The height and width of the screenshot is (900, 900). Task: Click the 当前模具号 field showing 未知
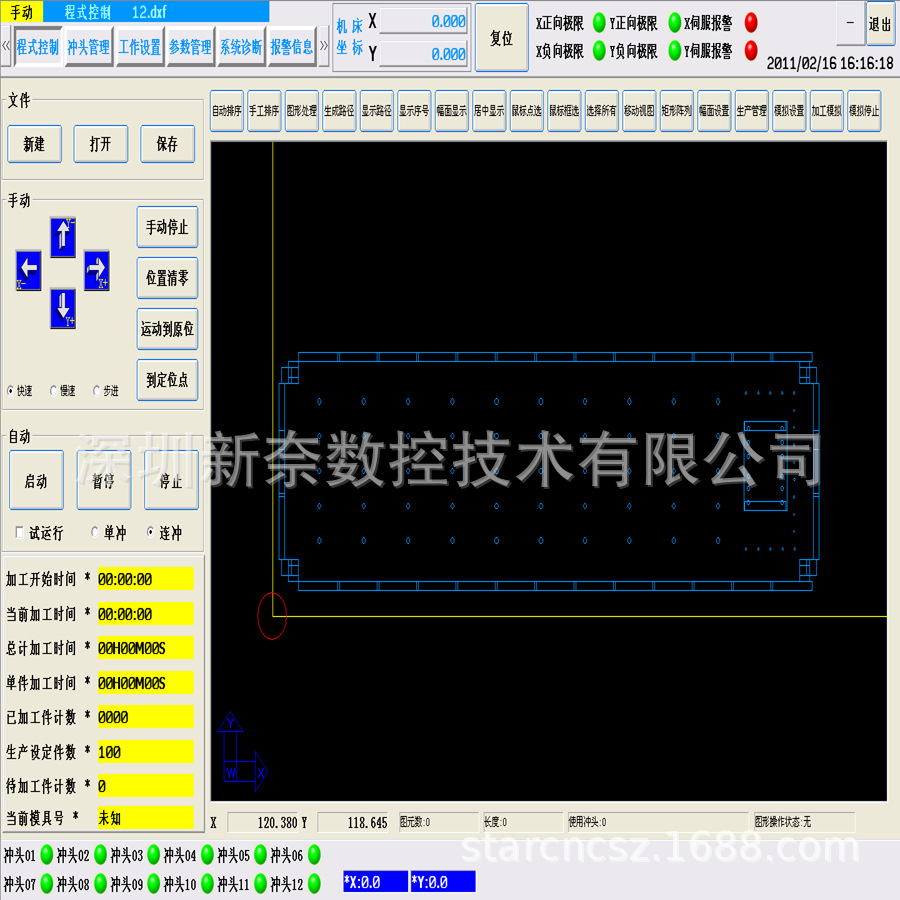click(145, 817)
